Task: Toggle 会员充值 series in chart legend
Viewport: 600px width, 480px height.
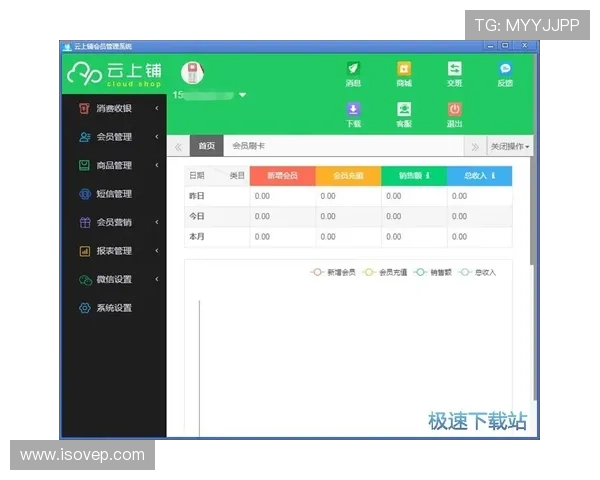Action: tap(384, 273)
